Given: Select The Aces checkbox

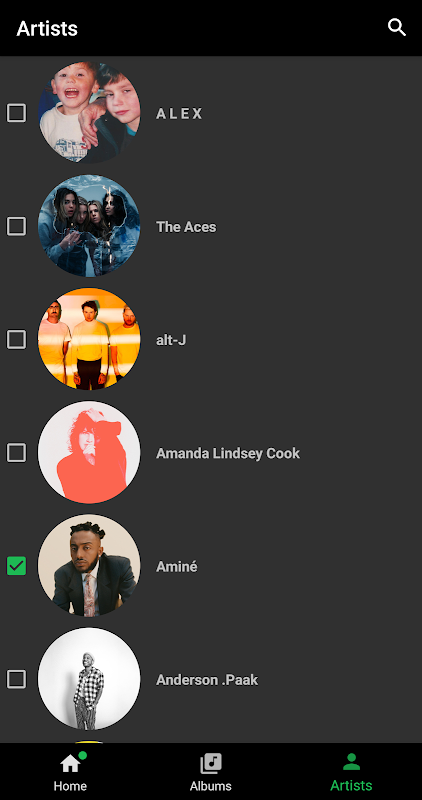Looking at the screenshot, I should 16,226.
